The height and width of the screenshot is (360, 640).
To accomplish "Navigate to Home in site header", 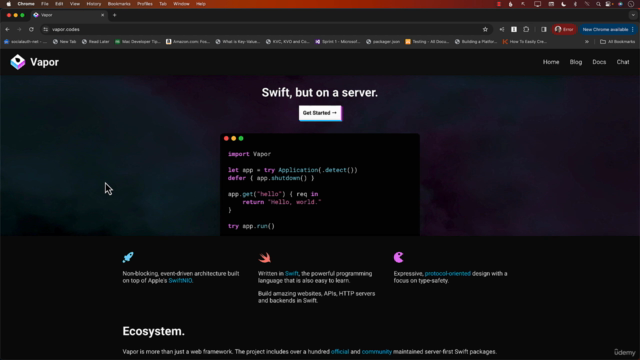I will point(551,62).
